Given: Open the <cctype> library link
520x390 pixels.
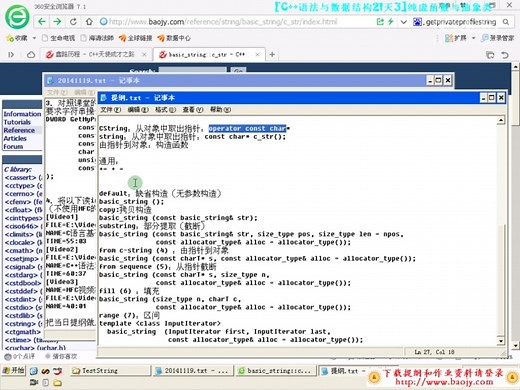Looking at the screenshot, I should [20, 186].
